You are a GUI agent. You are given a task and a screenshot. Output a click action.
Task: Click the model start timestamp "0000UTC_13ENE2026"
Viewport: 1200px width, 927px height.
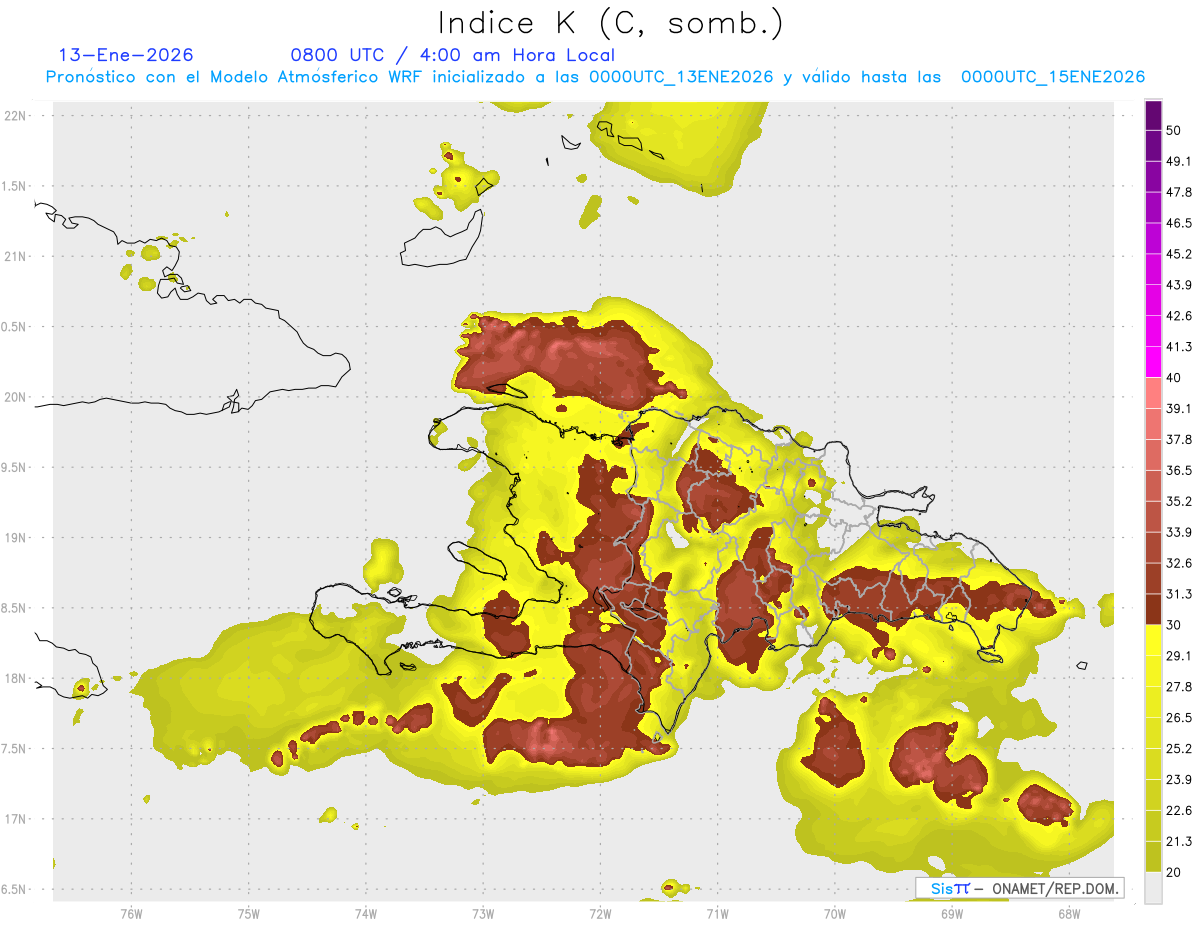tap(680, 77)
